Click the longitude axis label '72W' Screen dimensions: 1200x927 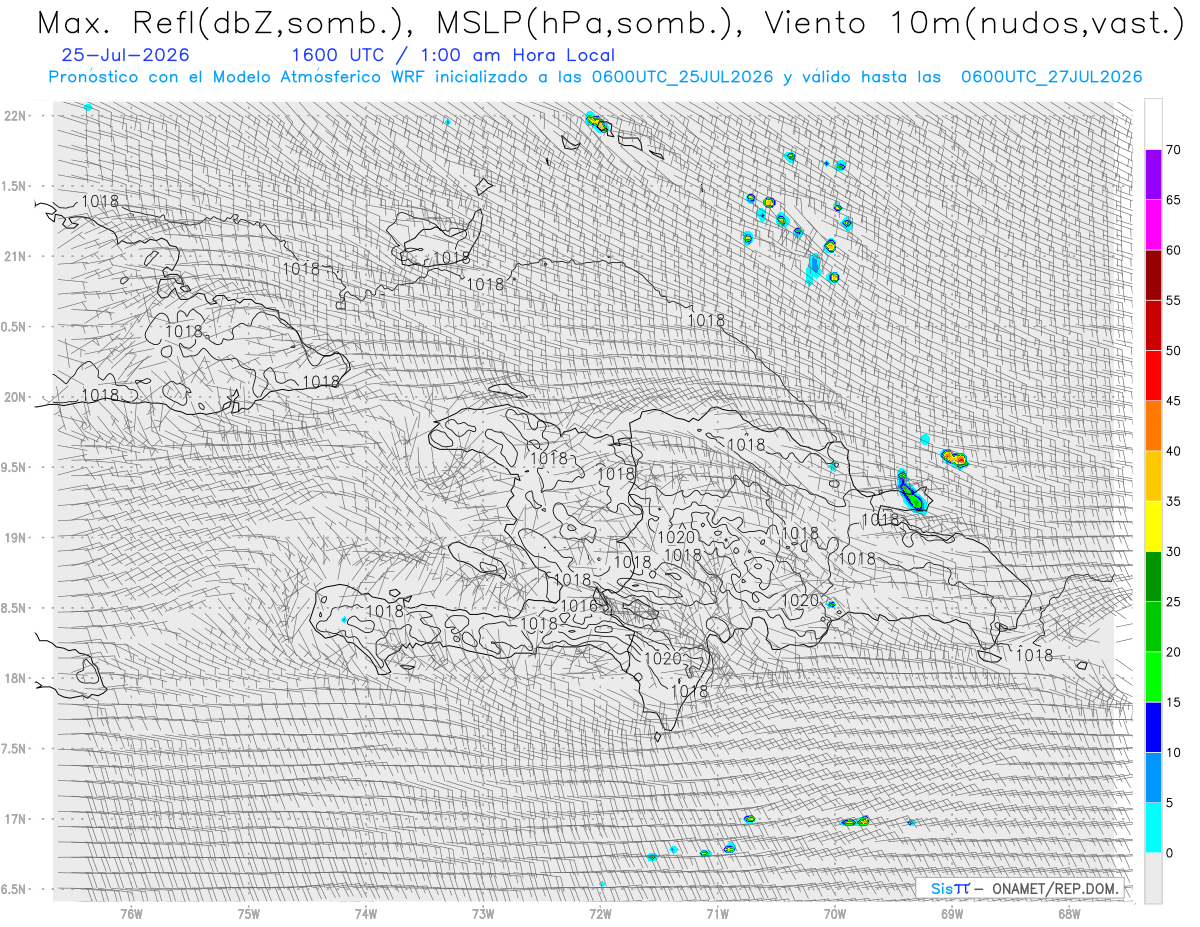click(600, 913)
